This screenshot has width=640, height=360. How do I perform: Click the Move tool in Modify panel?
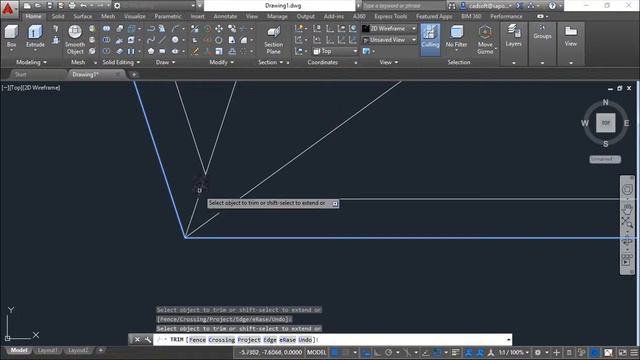click(x=219, y=29)
